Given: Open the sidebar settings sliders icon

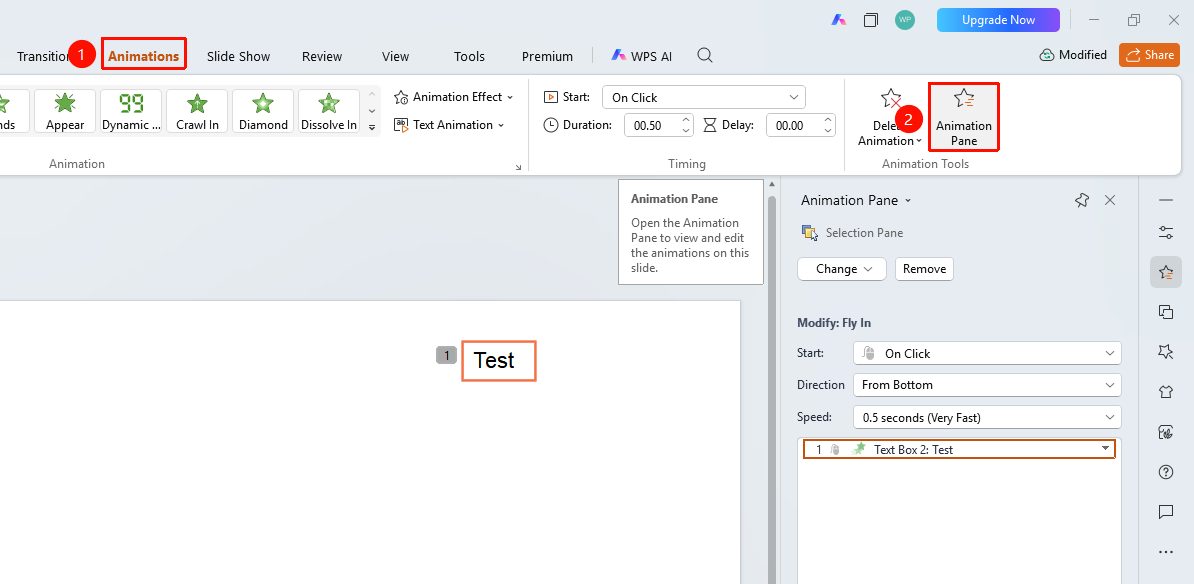Looking at the screenshot, I should pyautogui.click(x=1165, y=232).
